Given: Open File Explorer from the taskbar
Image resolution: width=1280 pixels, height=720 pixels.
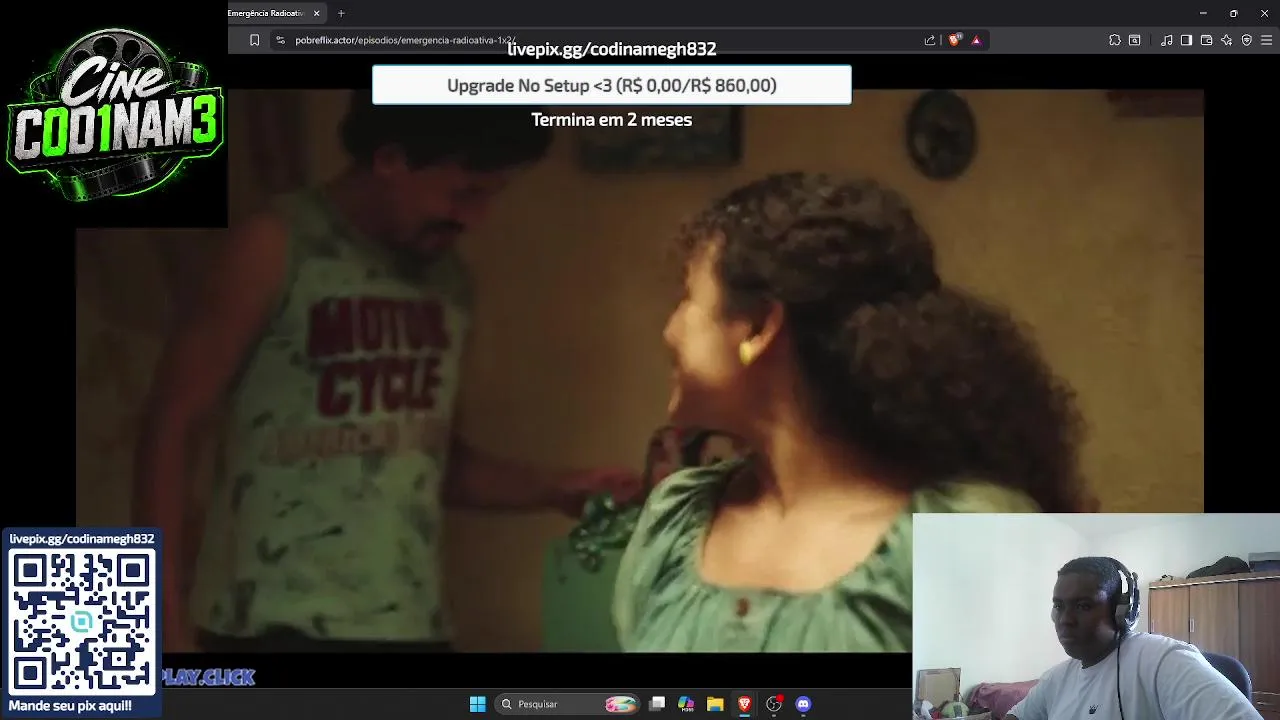Looking at the screenshot, I should click(715, 704).
